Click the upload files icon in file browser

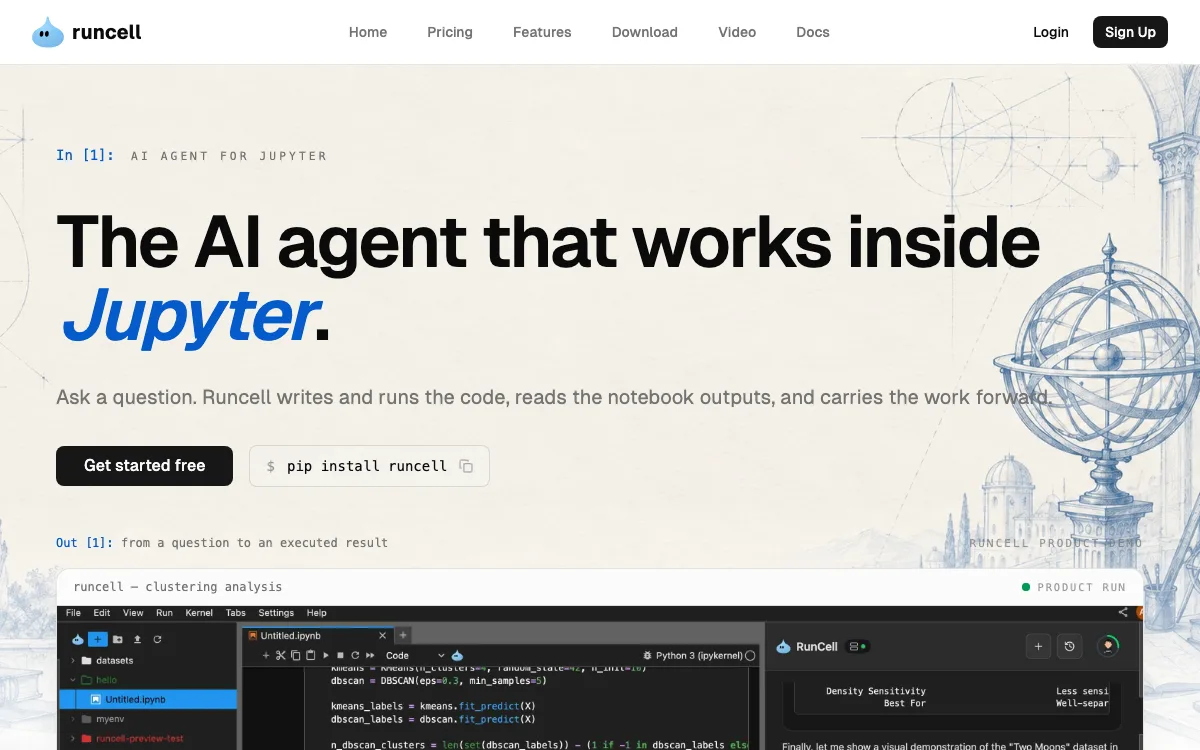pyautogui.click(x=137, y=640)
